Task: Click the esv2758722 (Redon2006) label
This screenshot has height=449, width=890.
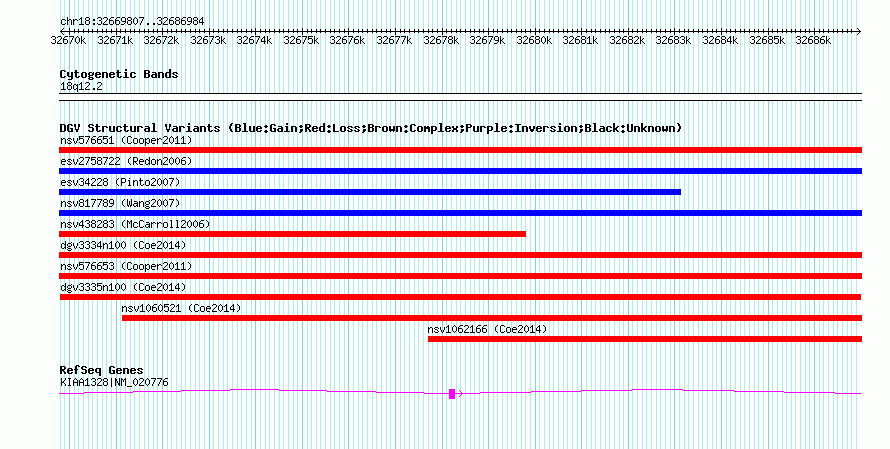Action: click(x=126, y=161)
